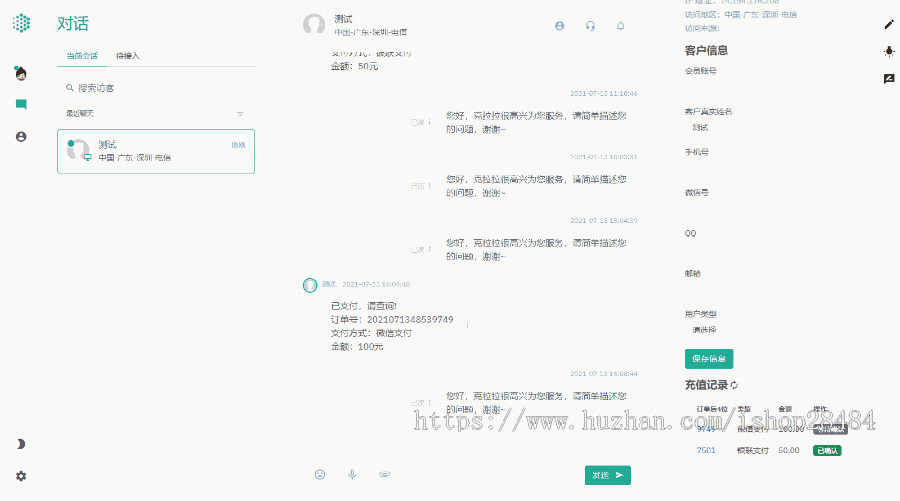Image resolution: width=900 pixels, height=501 pixels.
Task: Open options for 15:04:39 message
Action: (429, 250)
